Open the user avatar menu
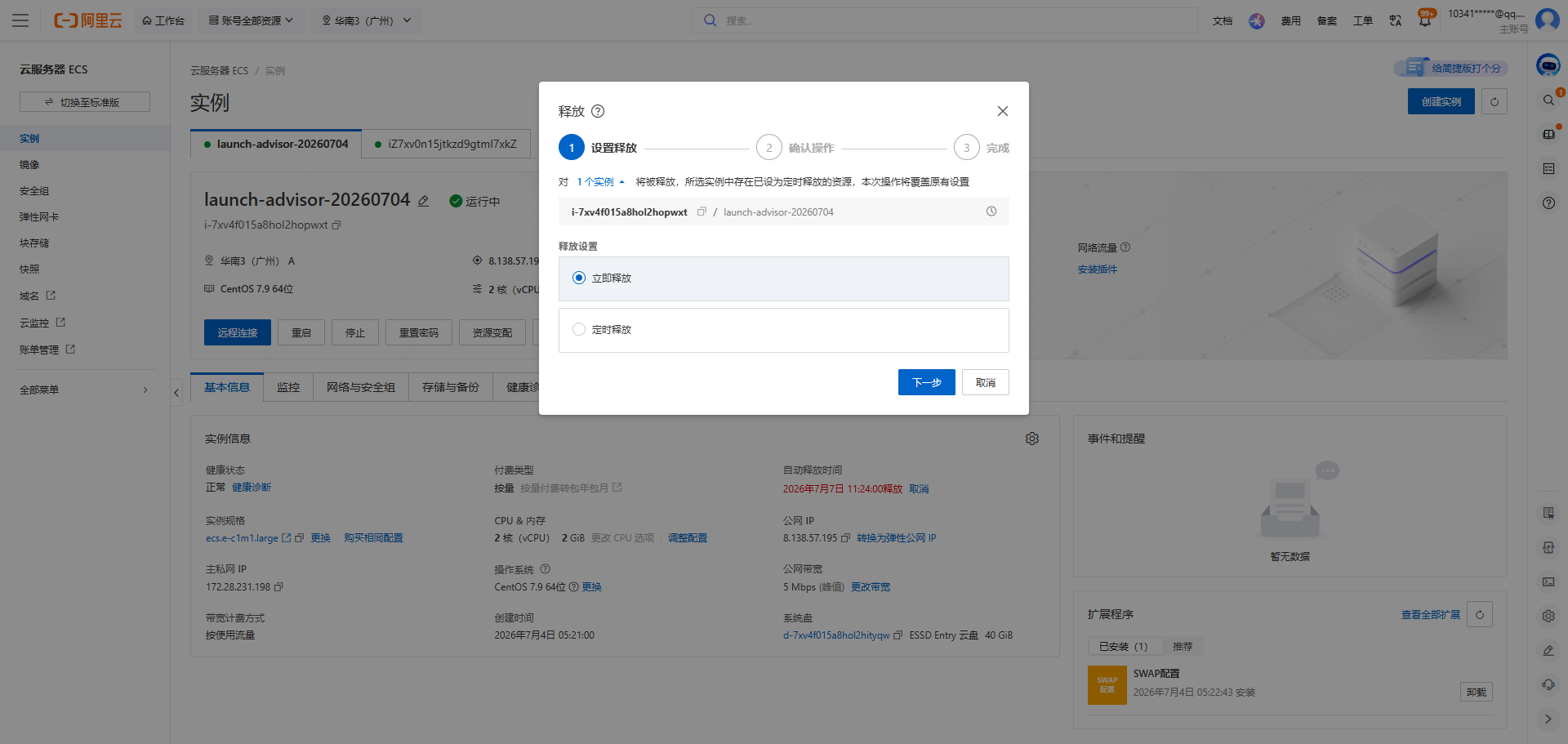 (x=1548, y=20)
